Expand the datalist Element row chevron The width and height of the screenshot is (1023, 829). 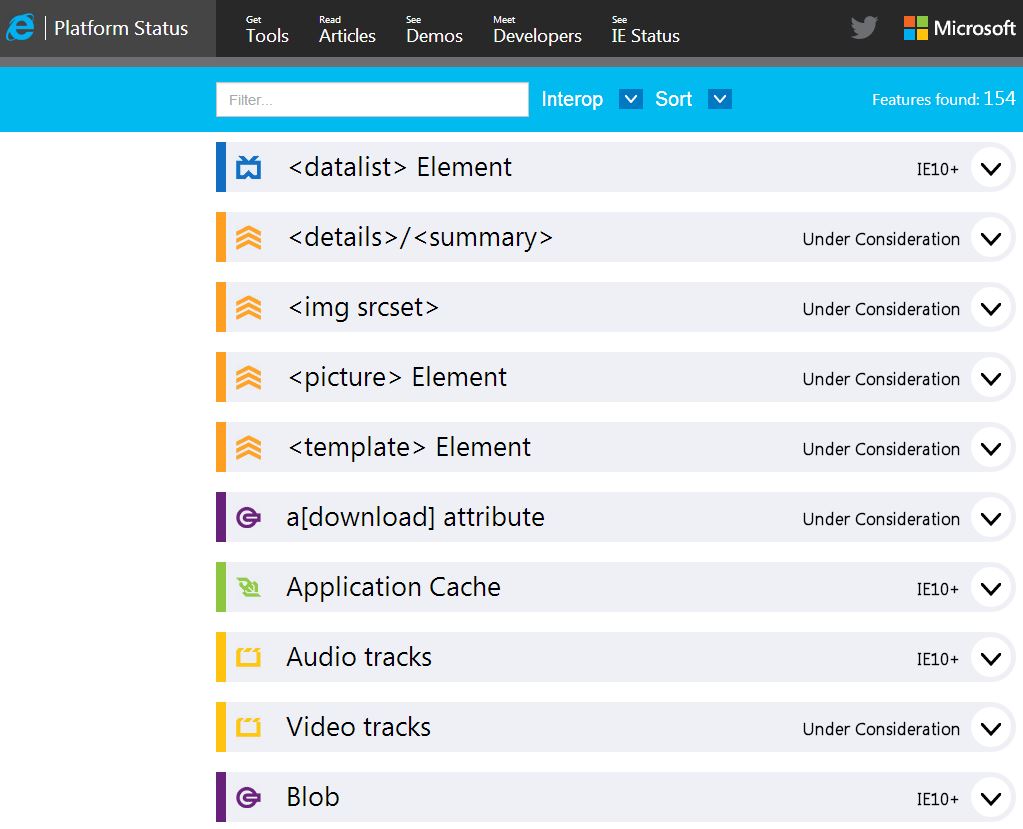click(991, 168)
